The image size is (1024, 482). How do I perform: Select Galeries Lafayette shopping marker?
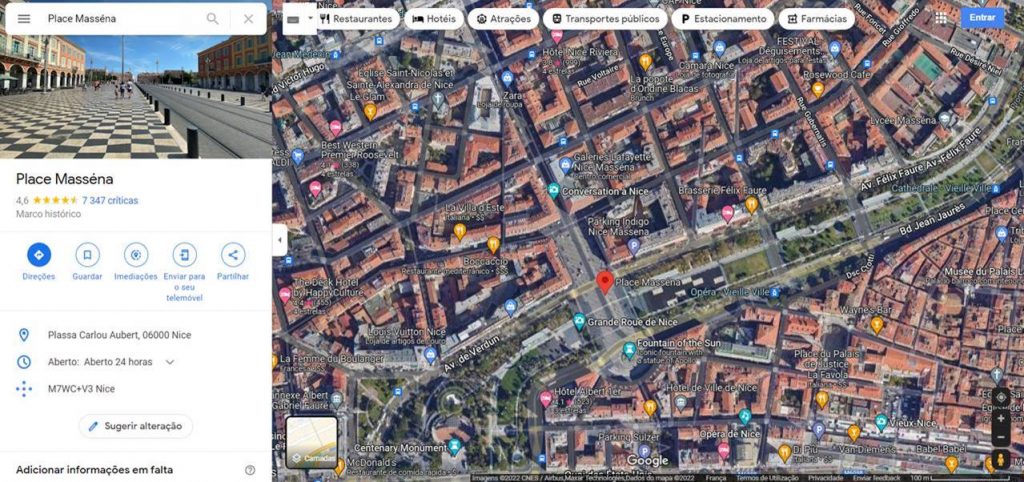[x=566, y=165]
